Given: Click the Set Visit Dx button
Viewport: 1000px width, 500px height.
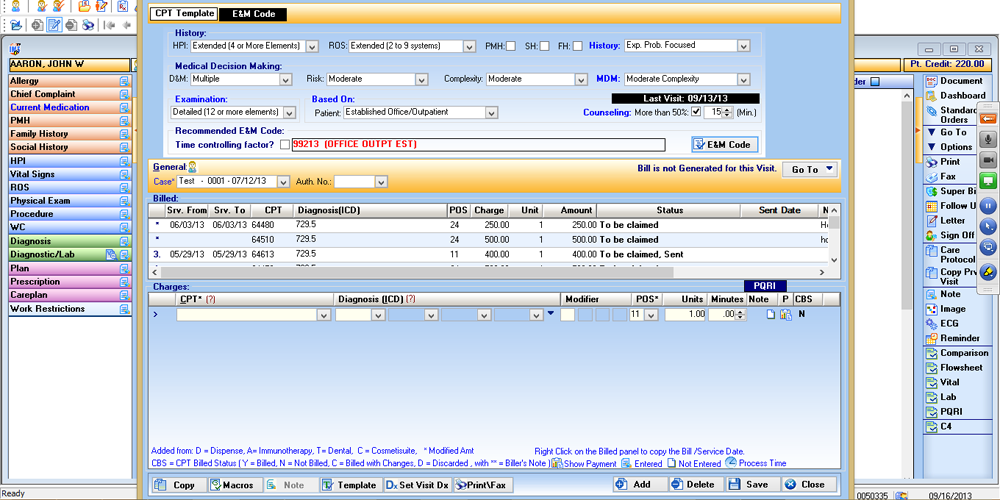Looking at the screenshot, I should coord(418,485).
